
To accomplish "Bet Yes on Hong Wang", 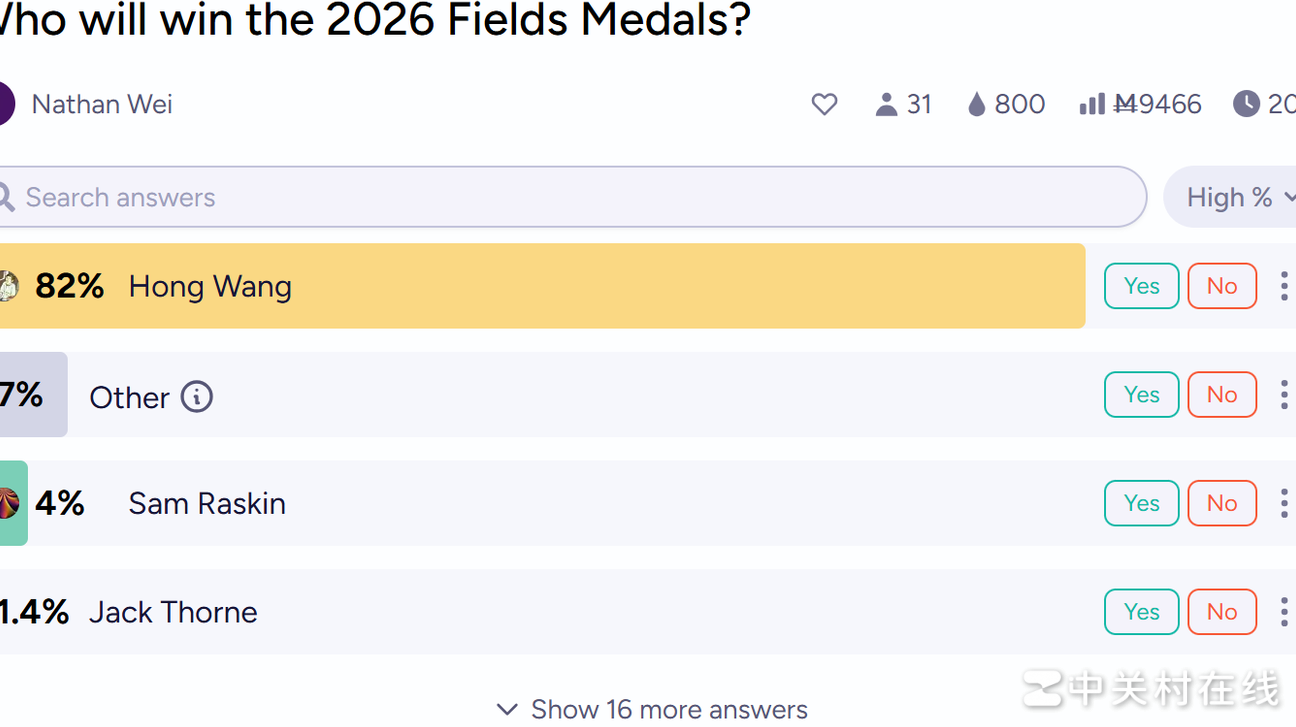I will [1141, 286].
